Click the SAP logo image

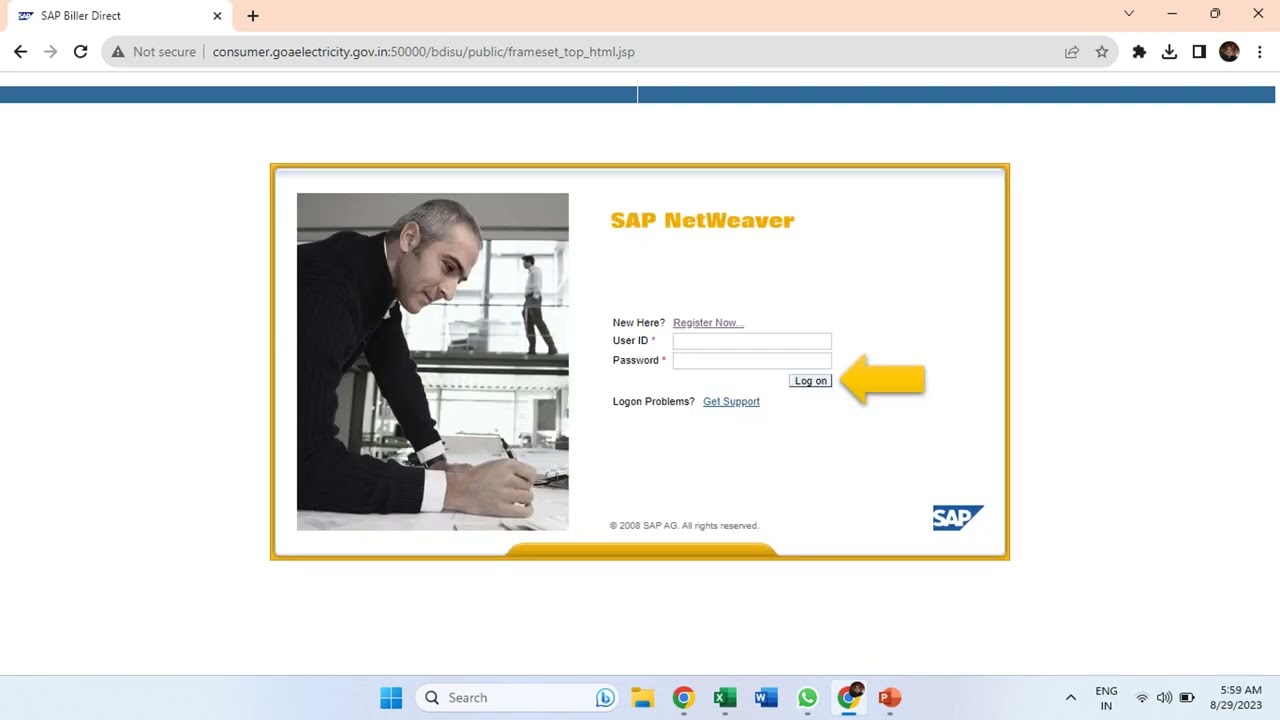click(958, 518)
